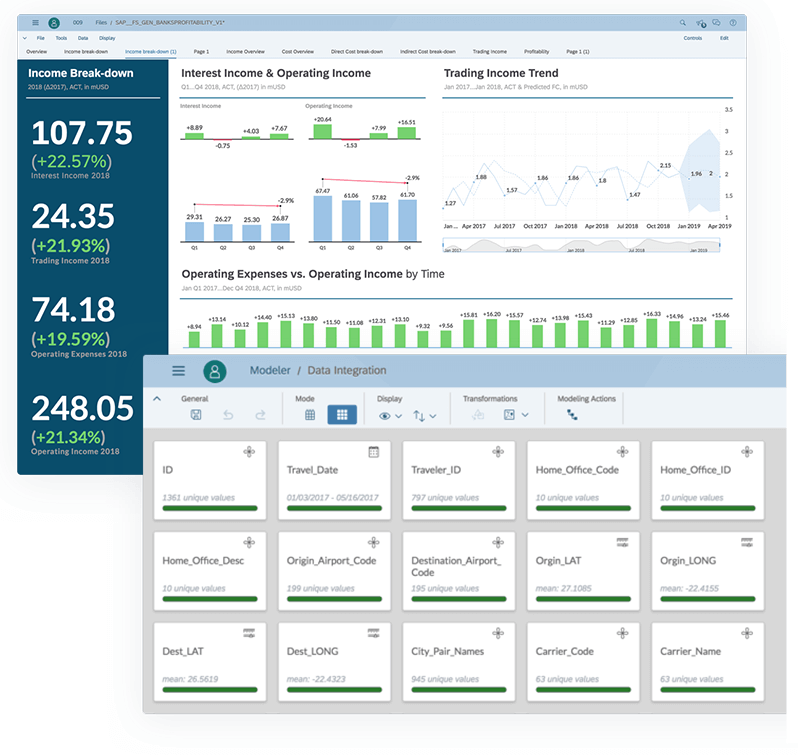Viewport: 798px width, 755px height.
Task: Open the Transformations dropdown menu
Action: tap(515, 415)
